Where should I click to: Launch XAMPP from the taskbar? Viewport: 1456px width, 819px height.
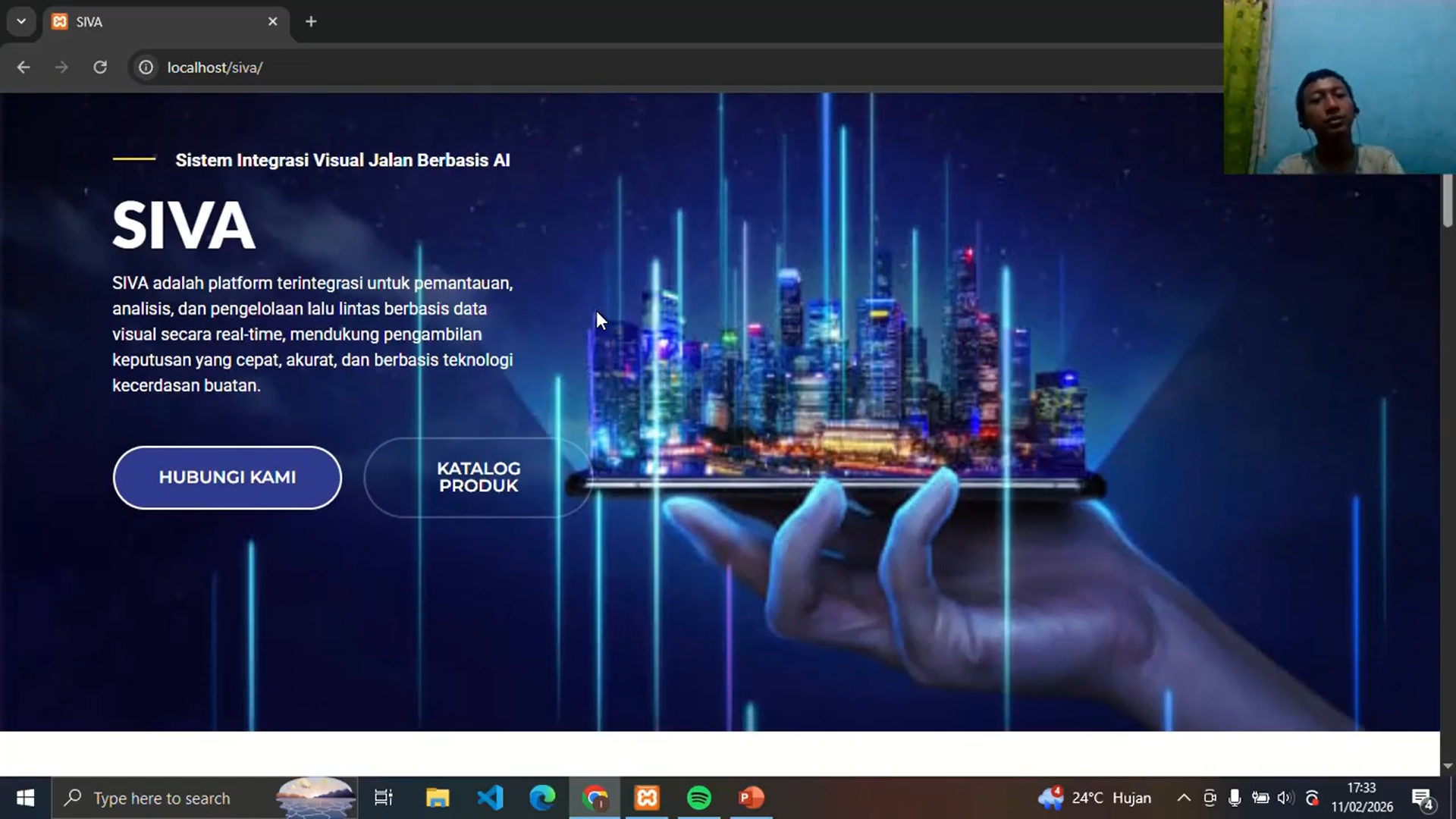[x=647, y=798]
